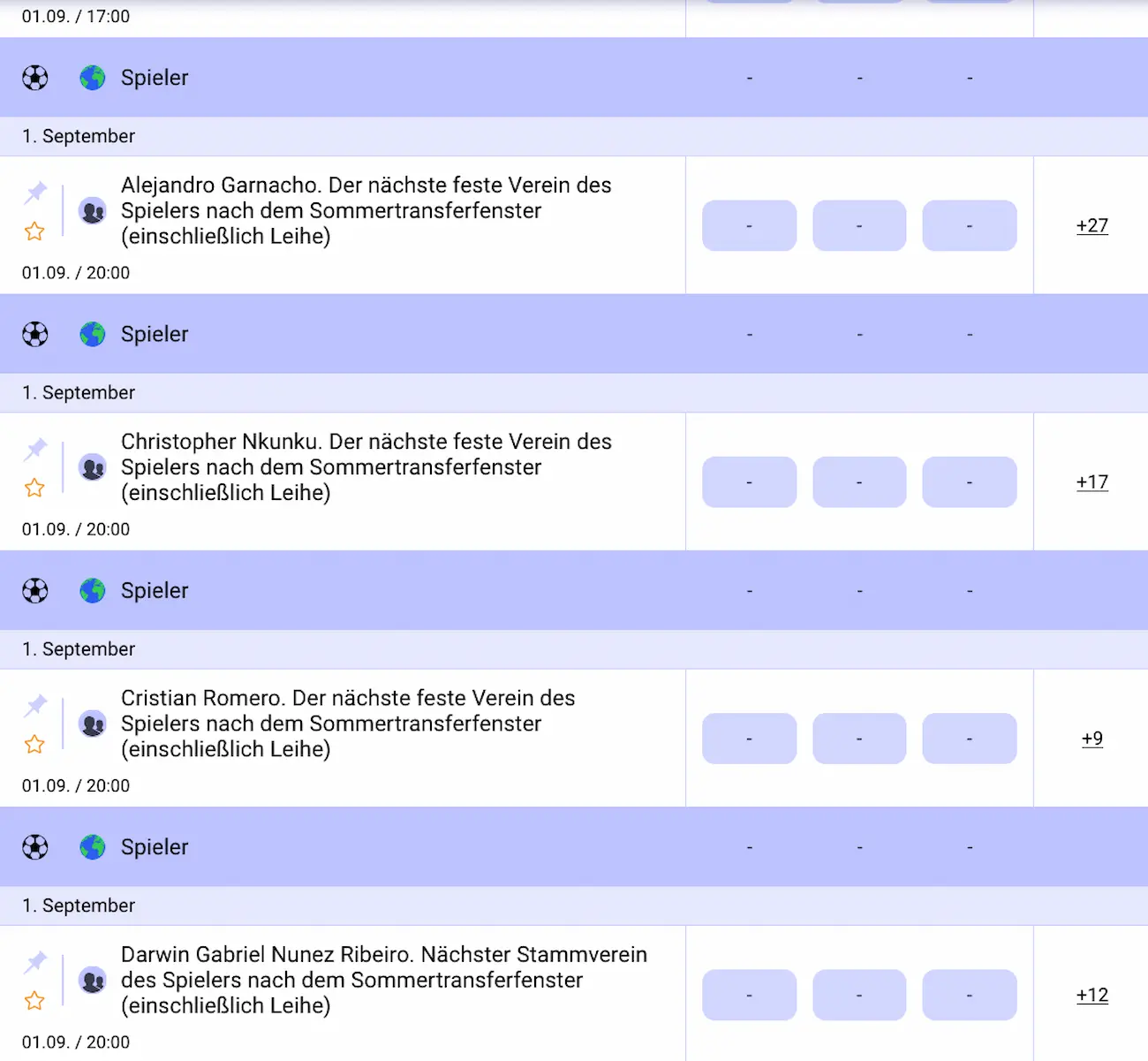Screen dimensions: 1148x1061
Task: Pin the Alejandro Garnacho event
Action: point(35,192)
